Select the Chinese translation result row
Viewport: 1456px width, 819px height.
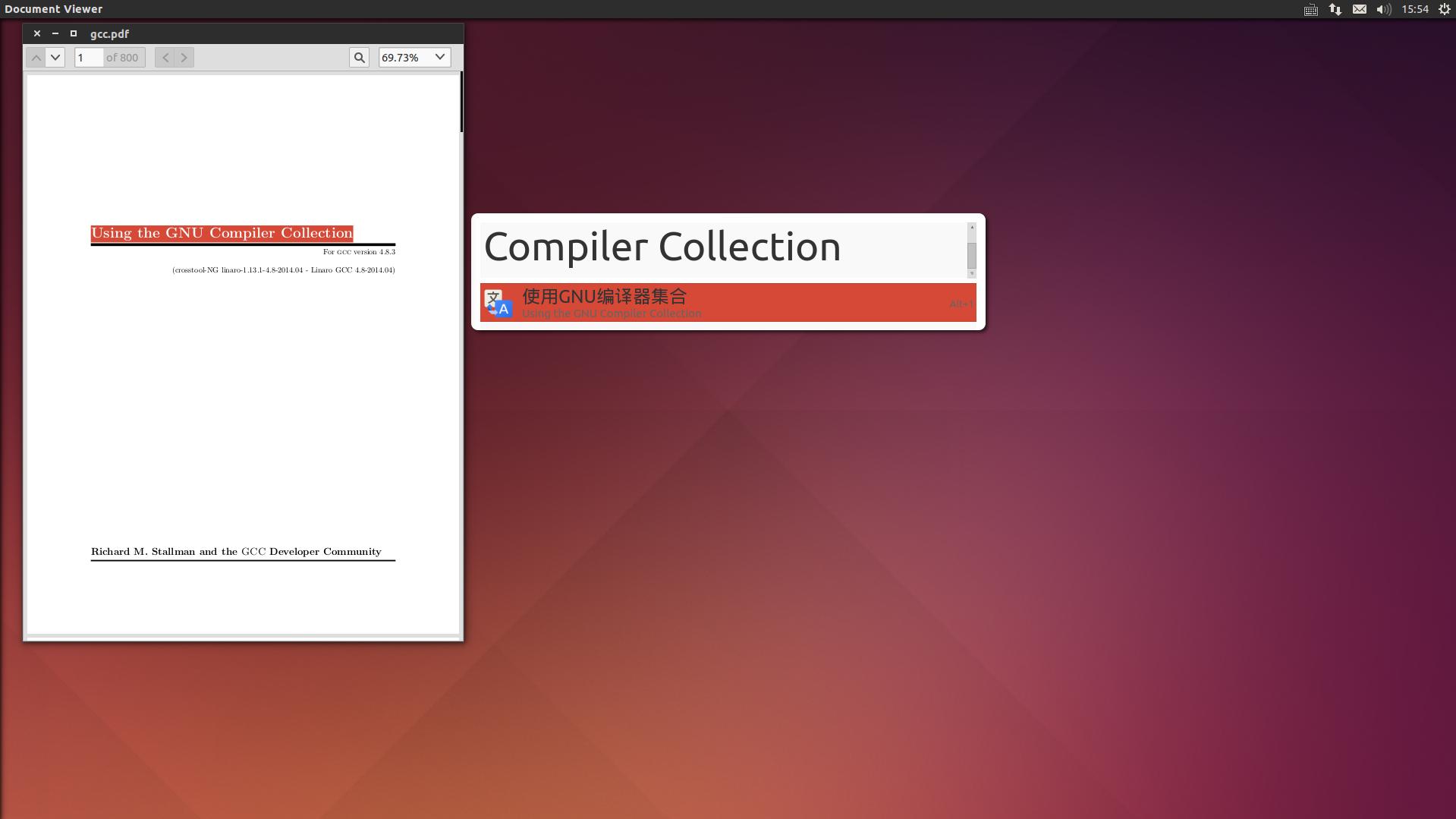coord(728,303)
